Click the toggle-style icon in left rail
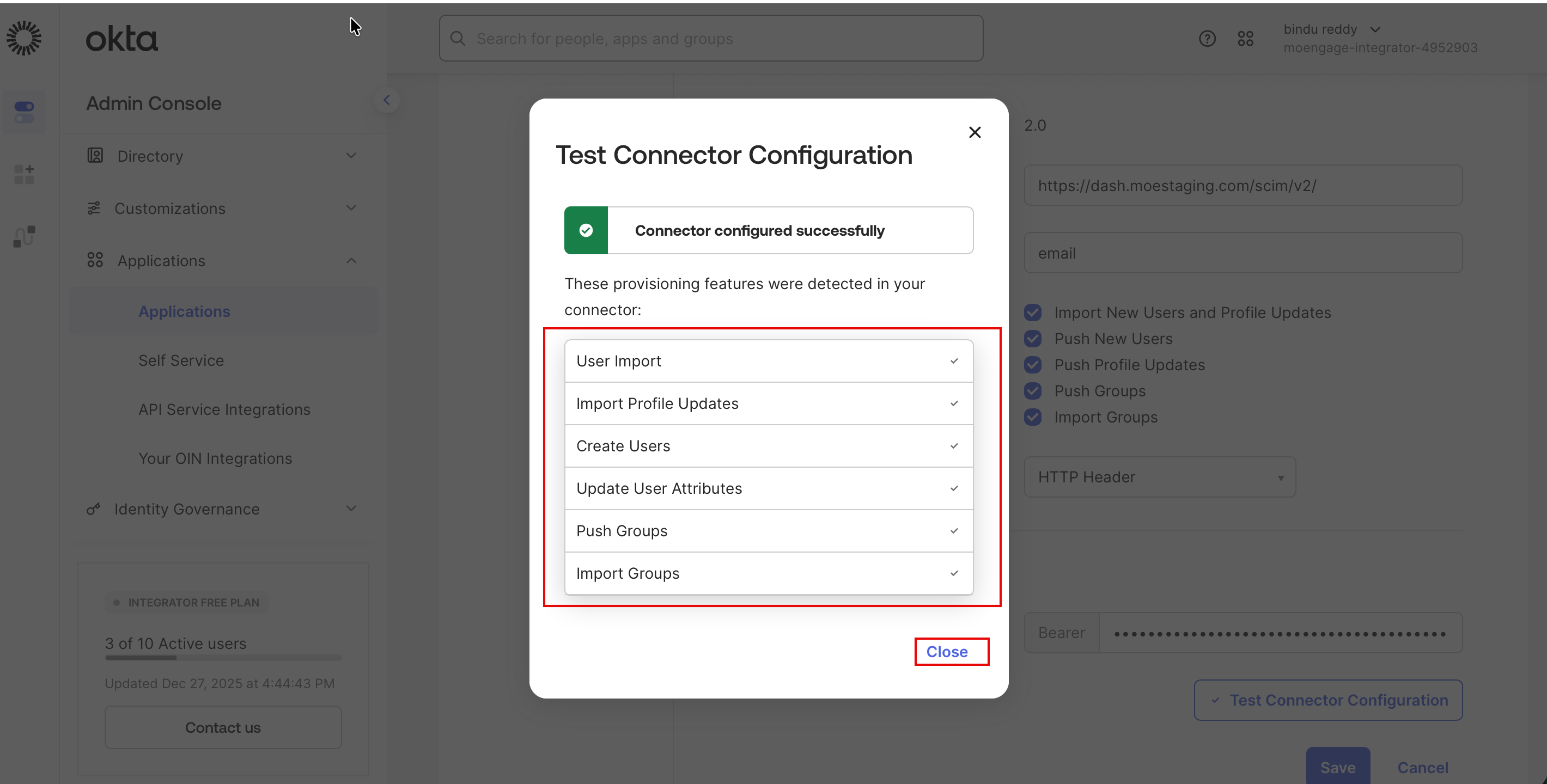The height and width of the screenshot is (784, 1547). [x=24, y=112]
